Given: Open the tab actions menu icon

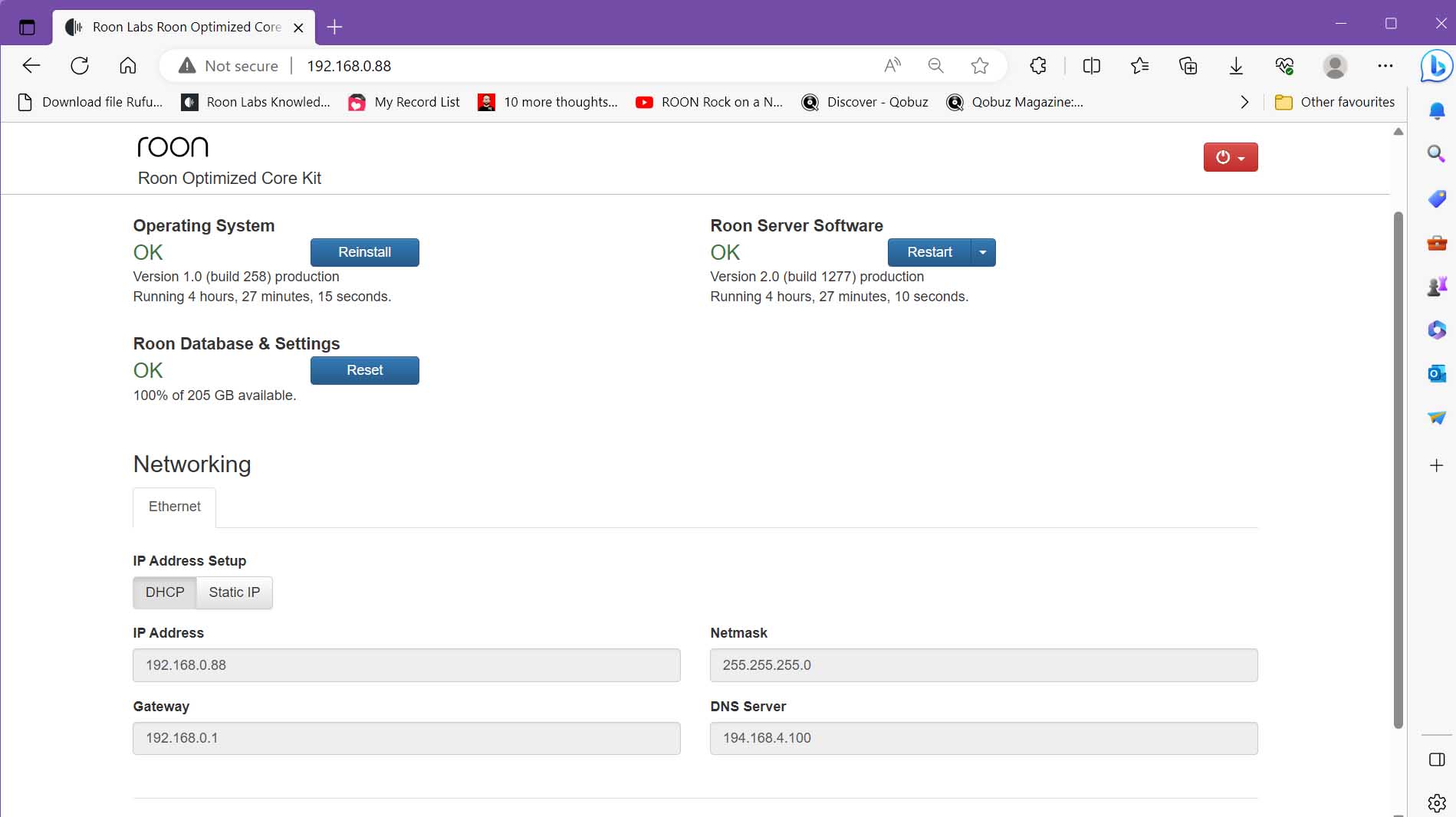Looking at the screenshot, I should click(x=27, y=28).
